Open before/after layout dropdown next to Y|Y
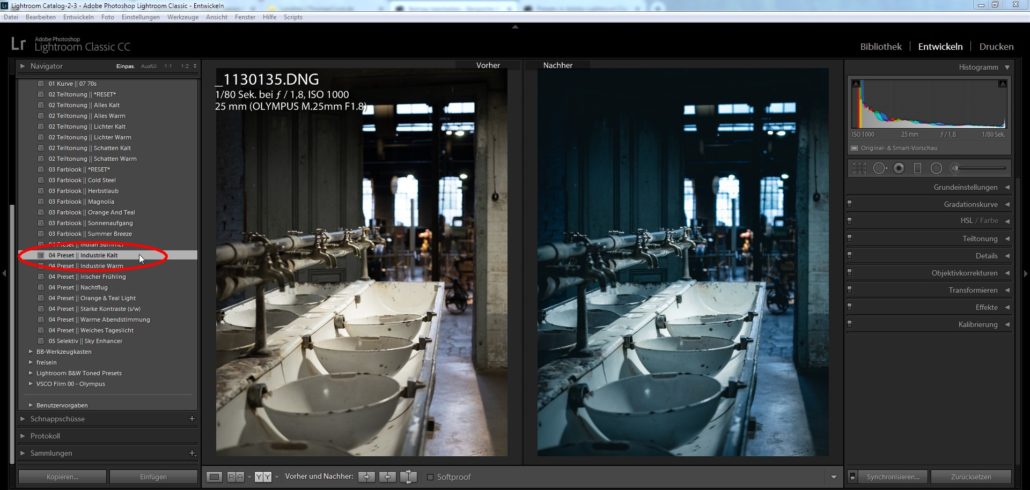Image resolution: width=1030 pixels, height=490 pixels. (276, 477)
